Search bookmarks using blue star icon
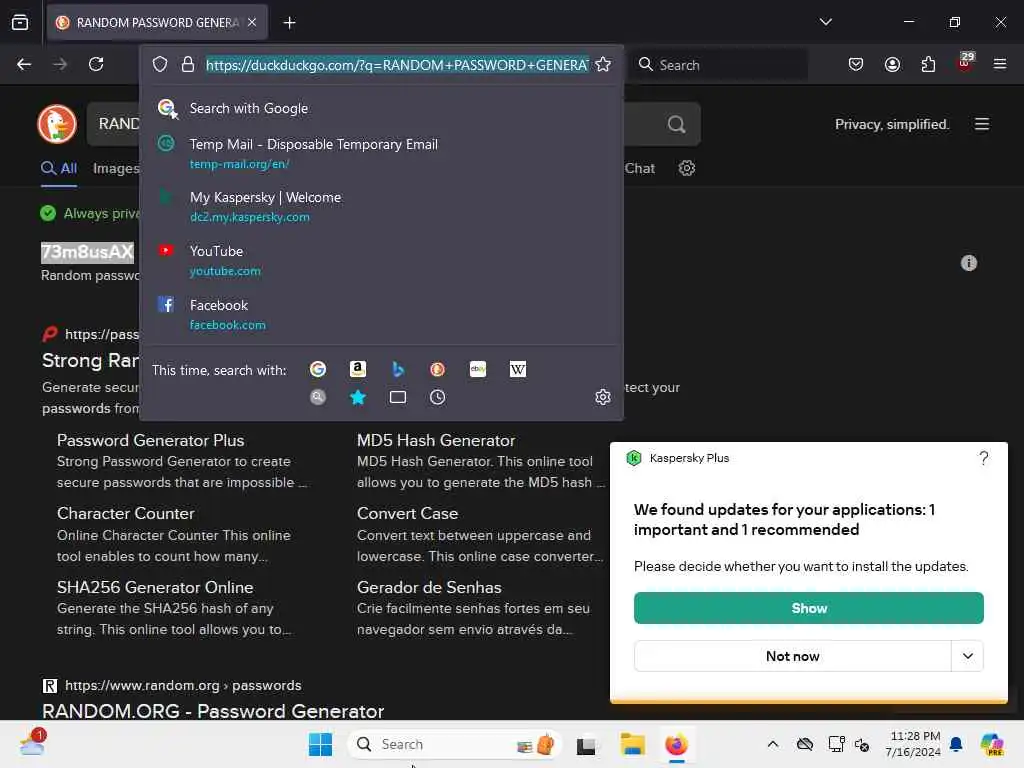This screenshot has width=1024, height=768. (358, 397)
